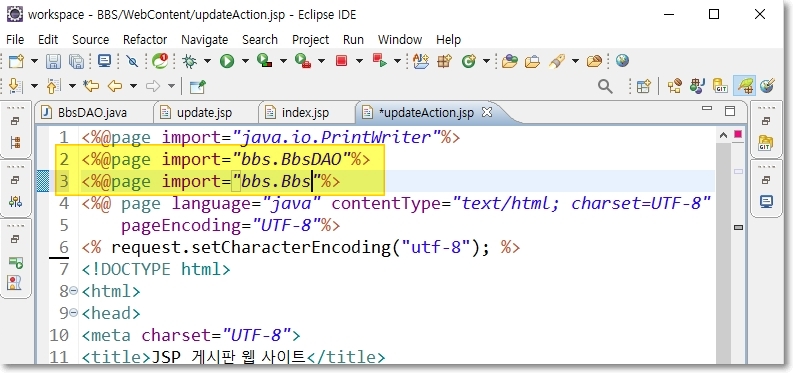Switch to the update.jsp tab
This screenshot has height=373, width=793.
click(x=204, y=112)
